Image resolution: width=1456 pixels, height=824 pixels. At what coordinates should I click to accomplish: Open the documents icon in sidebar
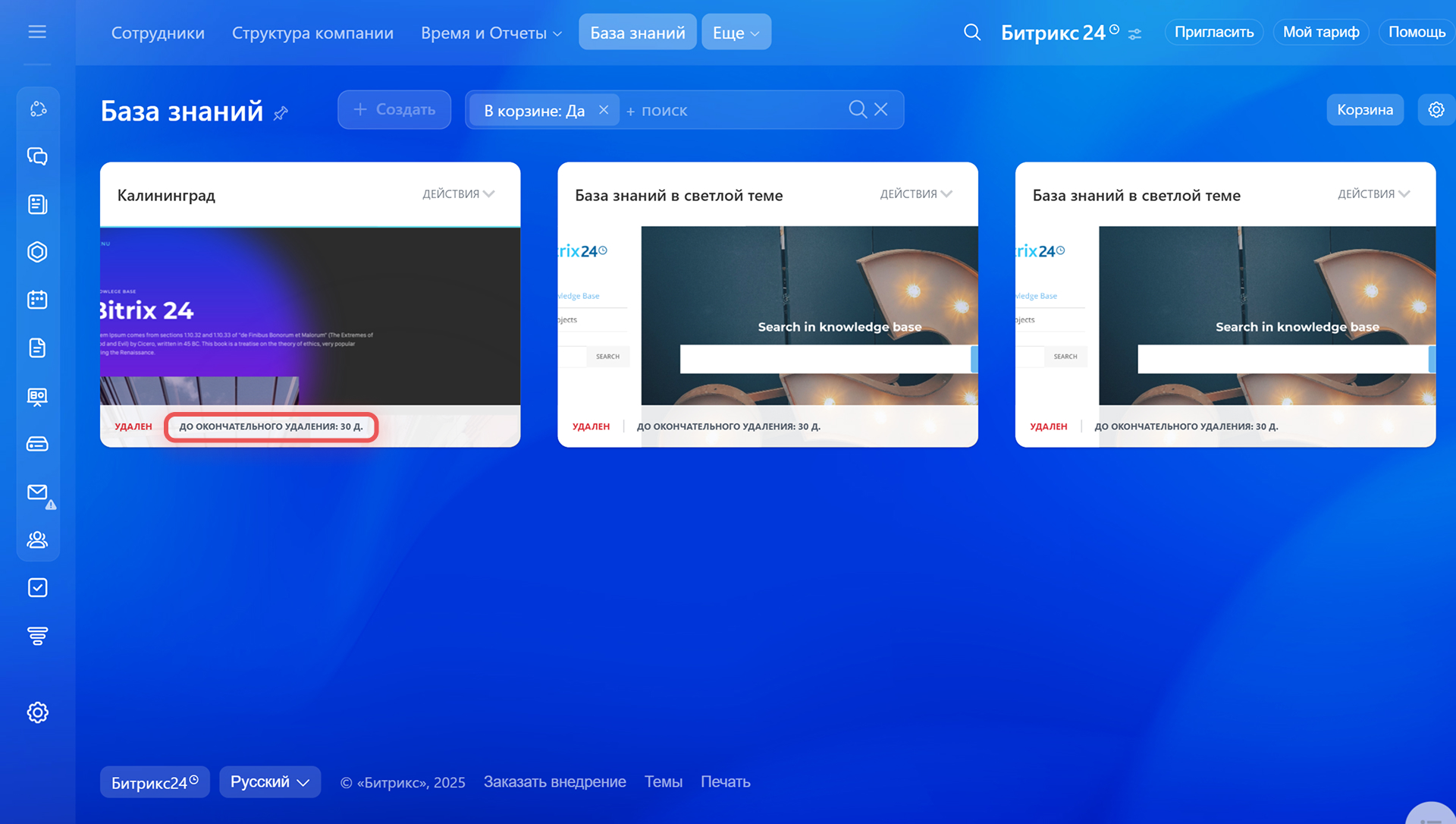[37, 348]
